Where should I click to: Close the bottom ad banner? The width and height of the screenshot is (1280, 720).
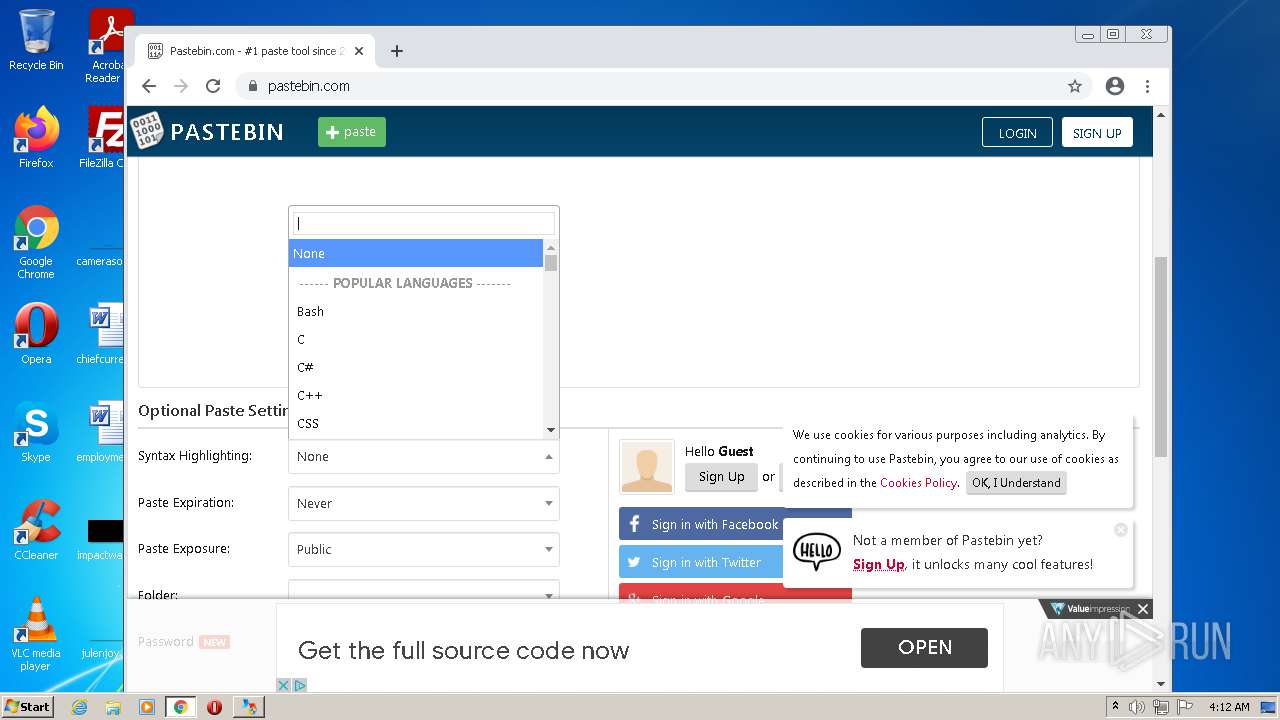[x=1143, y=609]
